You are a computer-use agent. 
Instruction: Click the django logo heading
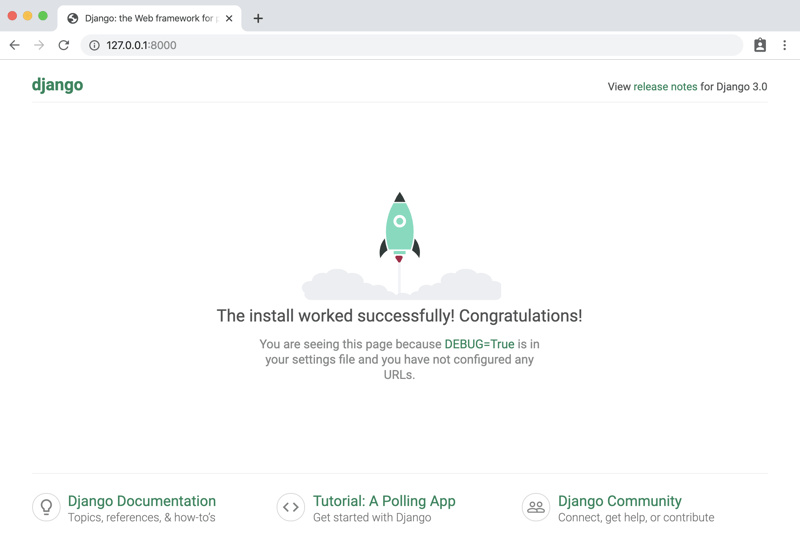[x=57, y=85]
